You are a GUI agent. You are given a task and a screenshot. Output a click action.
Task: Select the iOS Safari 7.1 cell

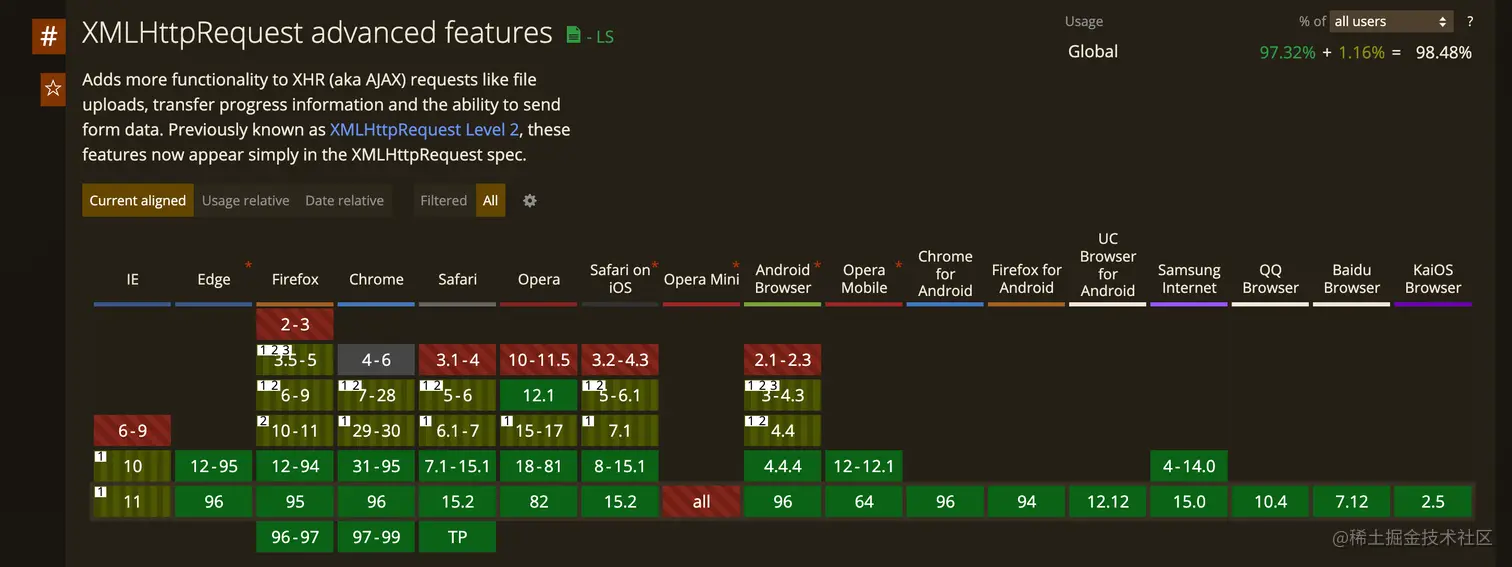[x=620, y=431]
